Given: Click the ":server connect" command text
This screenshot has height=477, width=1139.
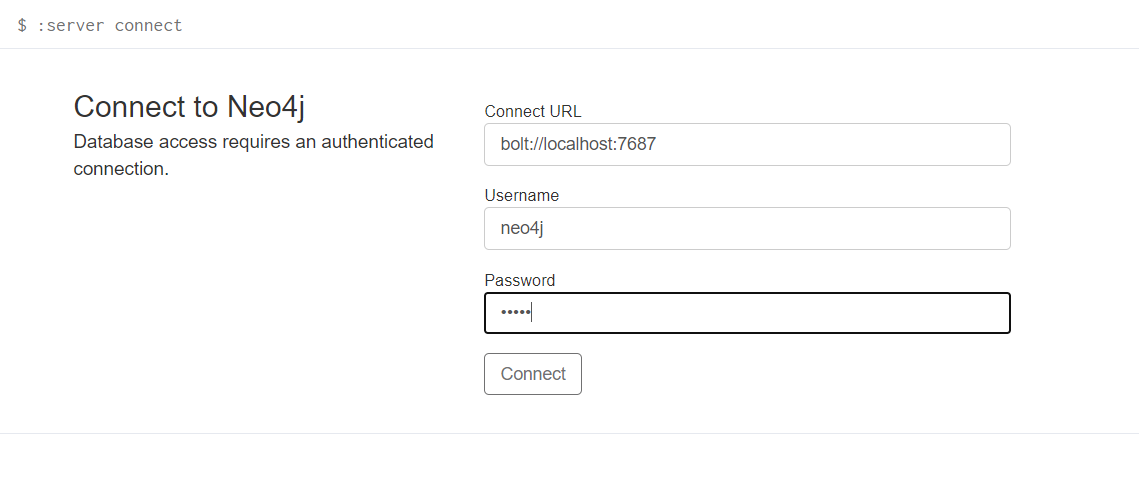Looking at the screenshot, I should coord(109,25).
